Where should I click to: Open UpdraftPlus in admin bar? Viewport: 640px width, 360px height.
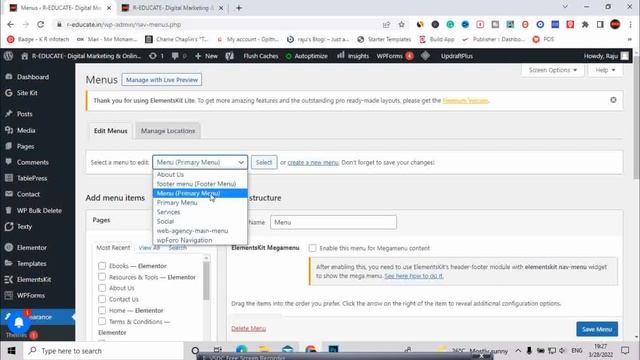pyautogui.click(x=456, y=56)
